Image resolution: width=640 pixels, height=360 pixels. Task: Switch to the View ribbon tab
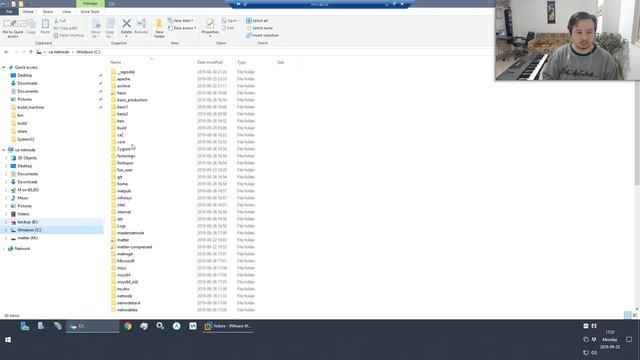tap(66, 12)
